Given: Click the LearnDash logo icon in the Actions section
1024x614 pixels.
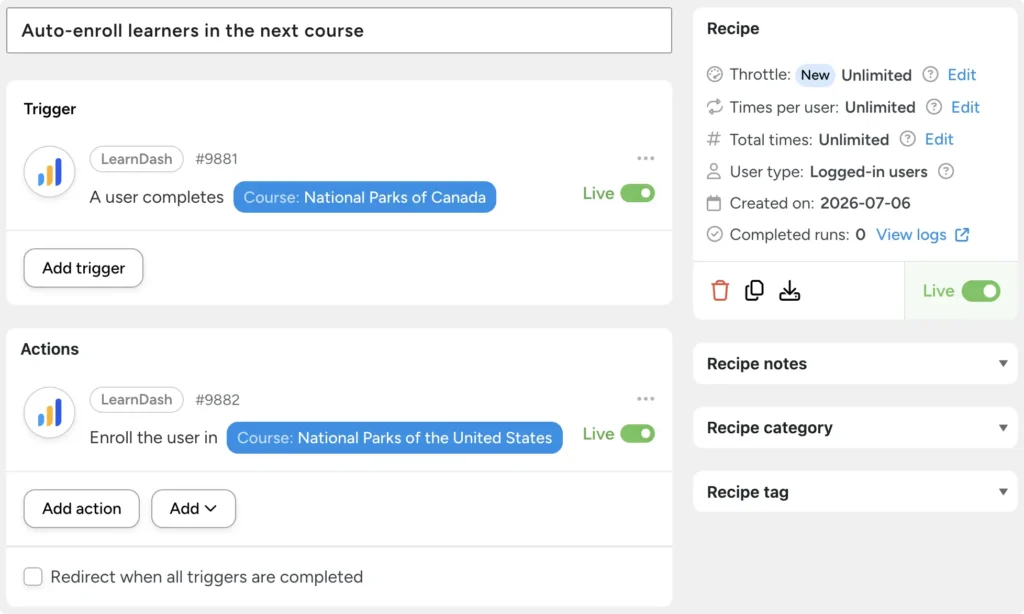Looking at the screenshot, I should point(50,413).
